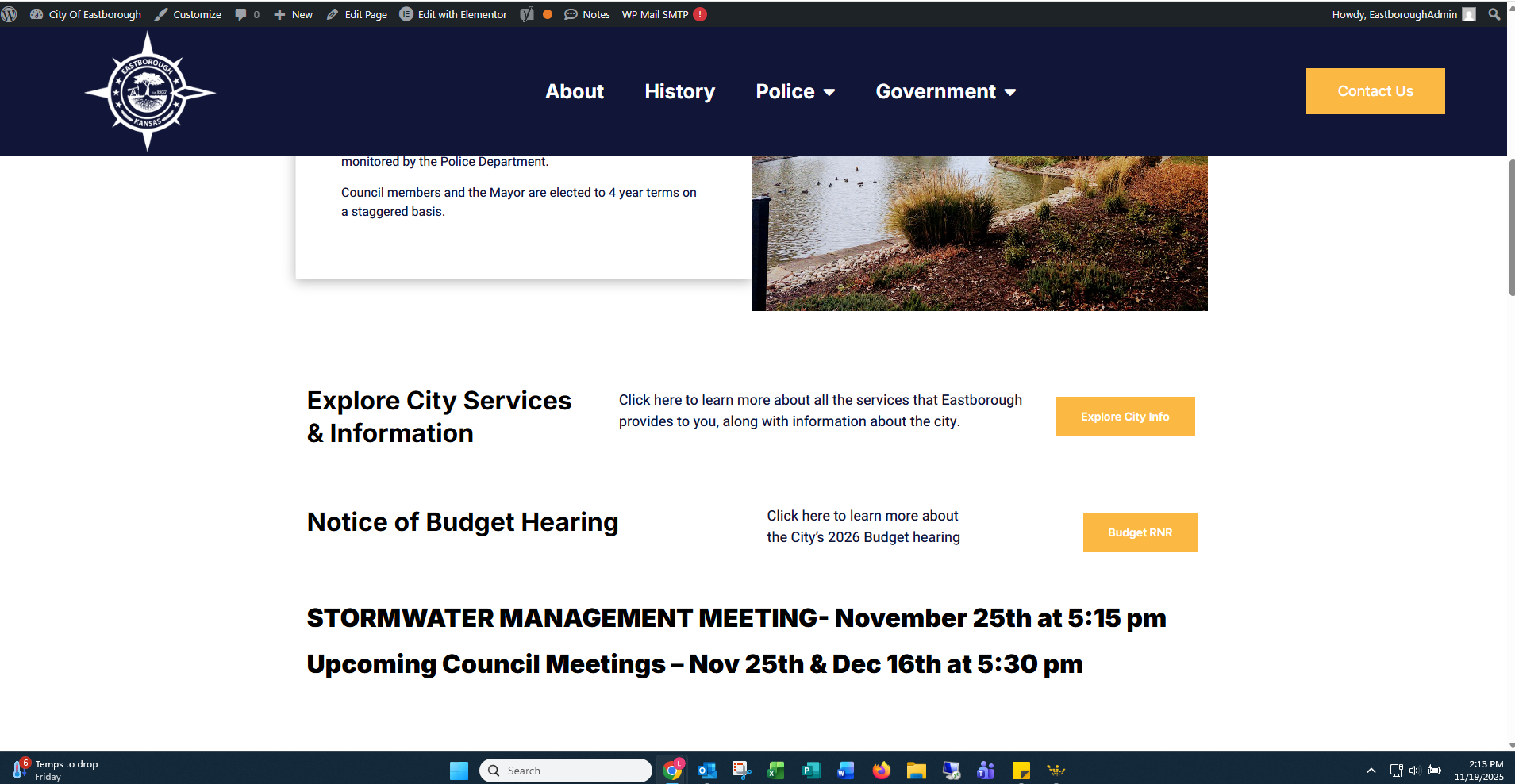Go to the History menu item
The image size is (1515, 784).
679,92
